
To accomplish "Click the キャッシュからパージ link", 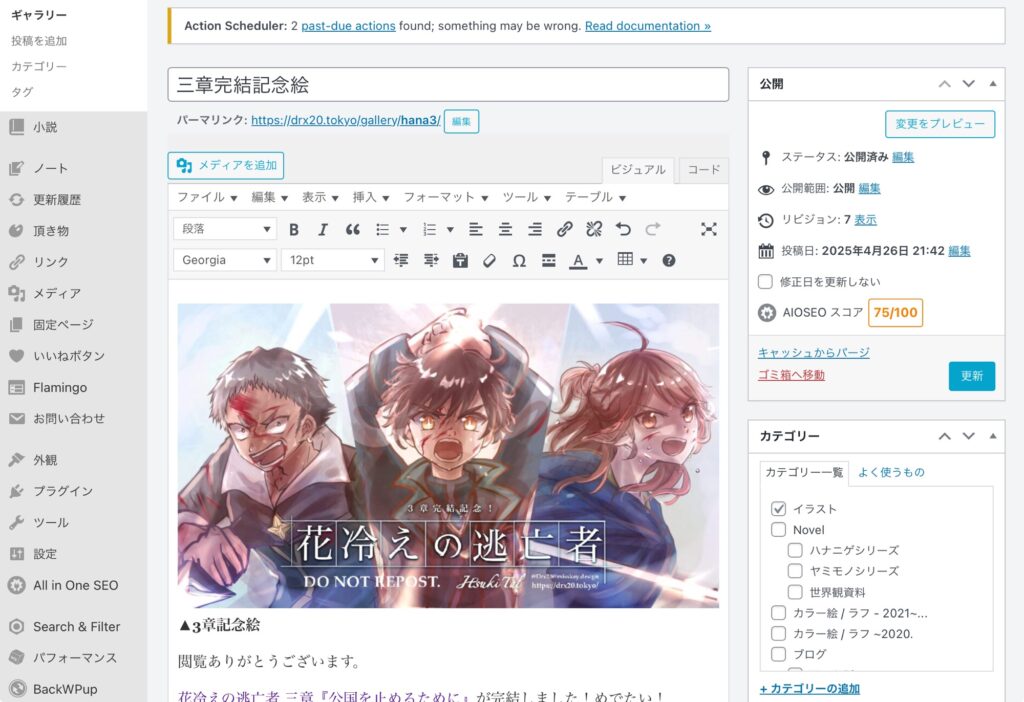I will click(x=813, y=353).
